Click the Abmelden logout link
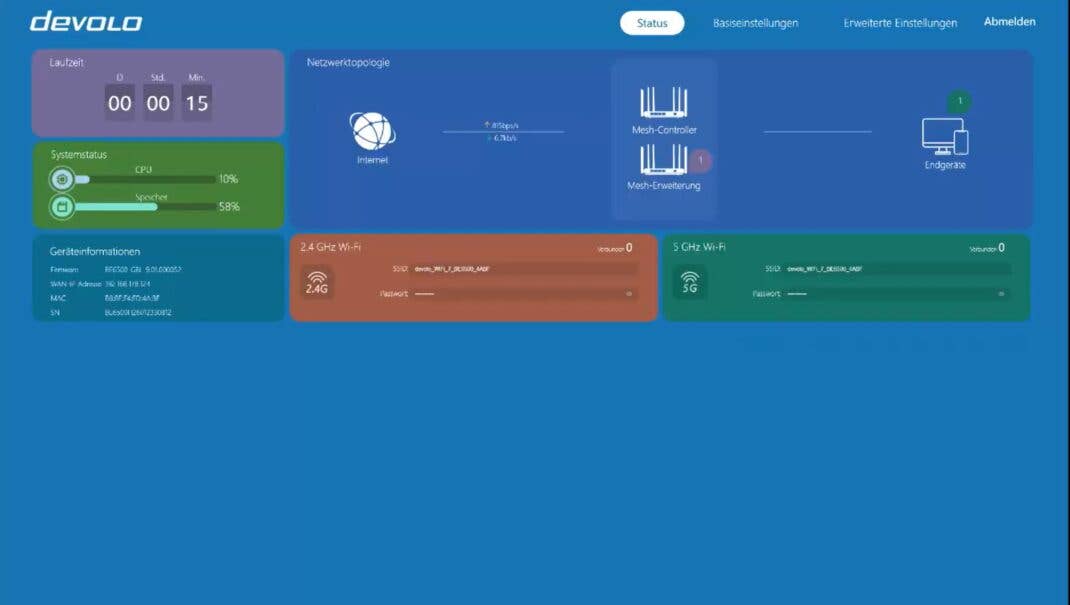The image size is (1070, 605). point(1009,22)
